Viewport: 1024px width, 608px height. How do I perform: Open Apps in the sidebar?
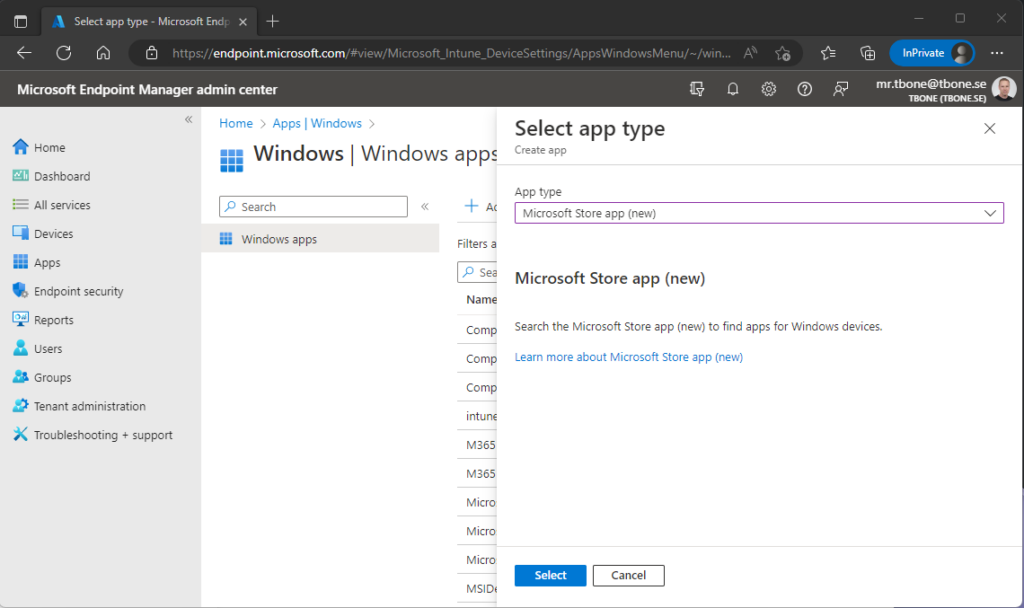37,263
